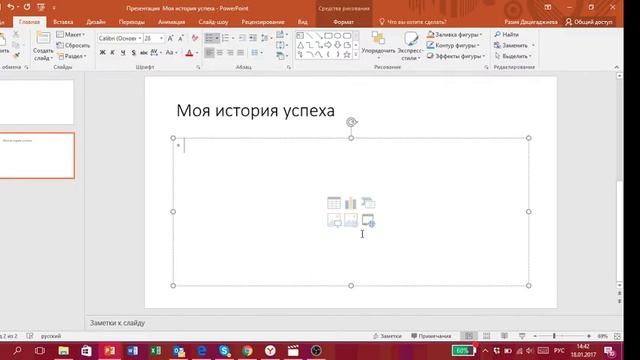Switch to slide sorter view

[487, 336]
